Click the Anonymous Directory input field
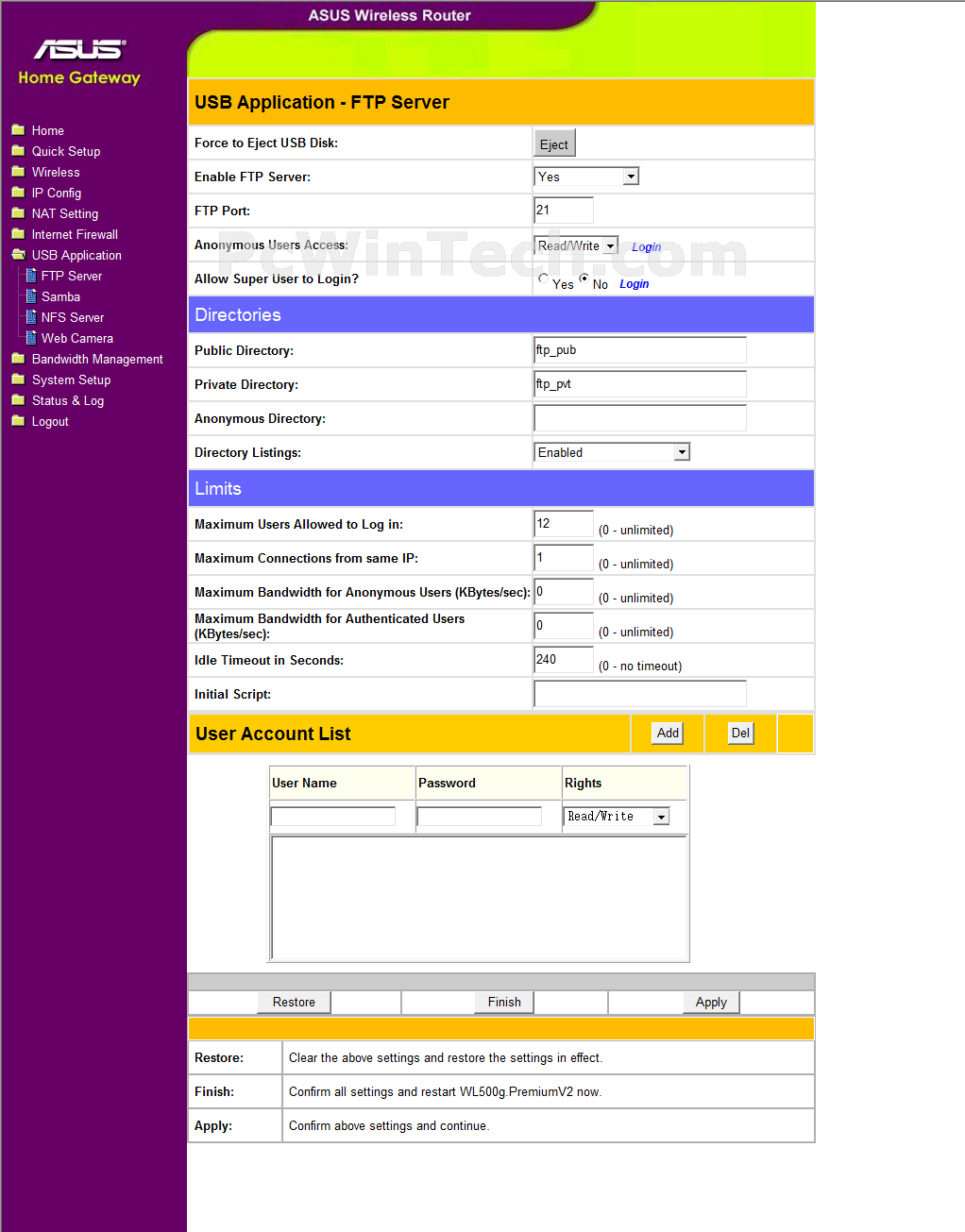Screen dimensions: 965x1232 640,418
